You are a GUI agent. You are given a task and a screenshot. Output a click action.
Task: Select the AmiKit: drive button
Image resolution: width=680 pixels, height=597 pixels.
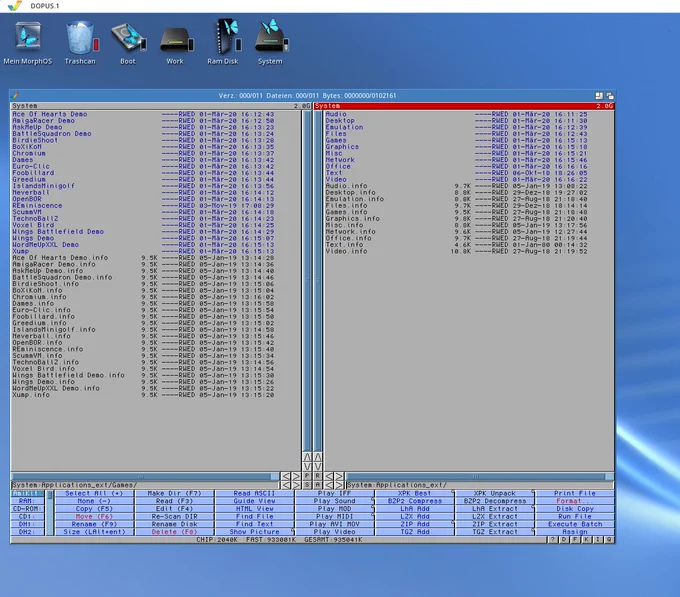click(x=27, y=493)
